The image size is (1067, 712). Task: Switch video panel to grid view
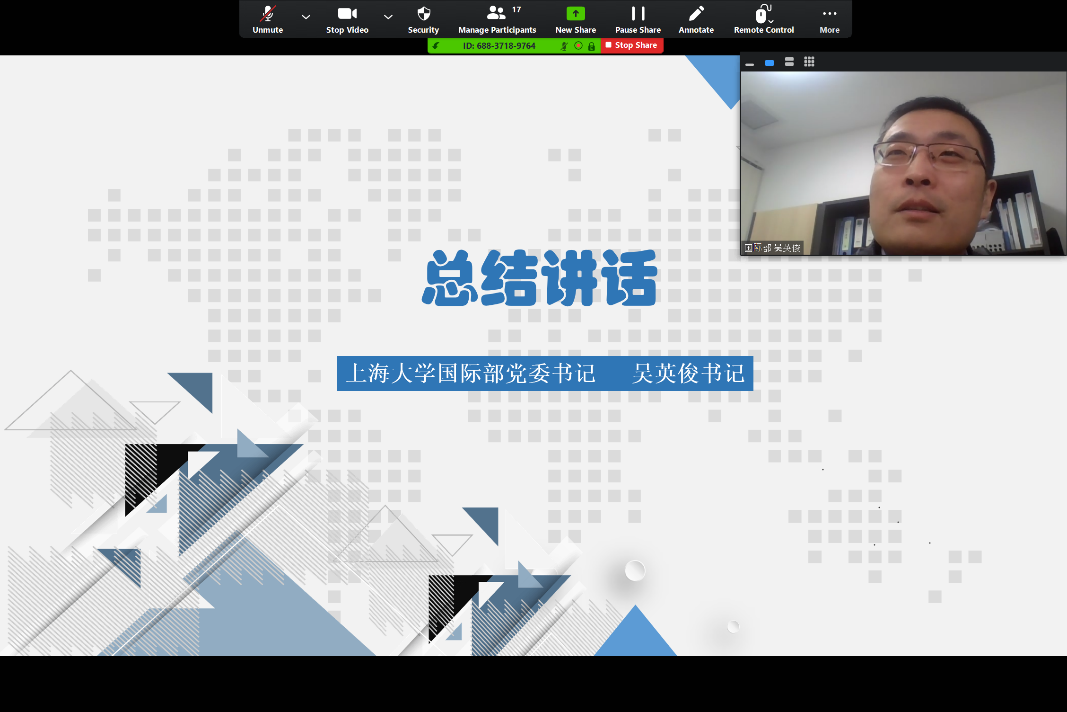(809, 62)
